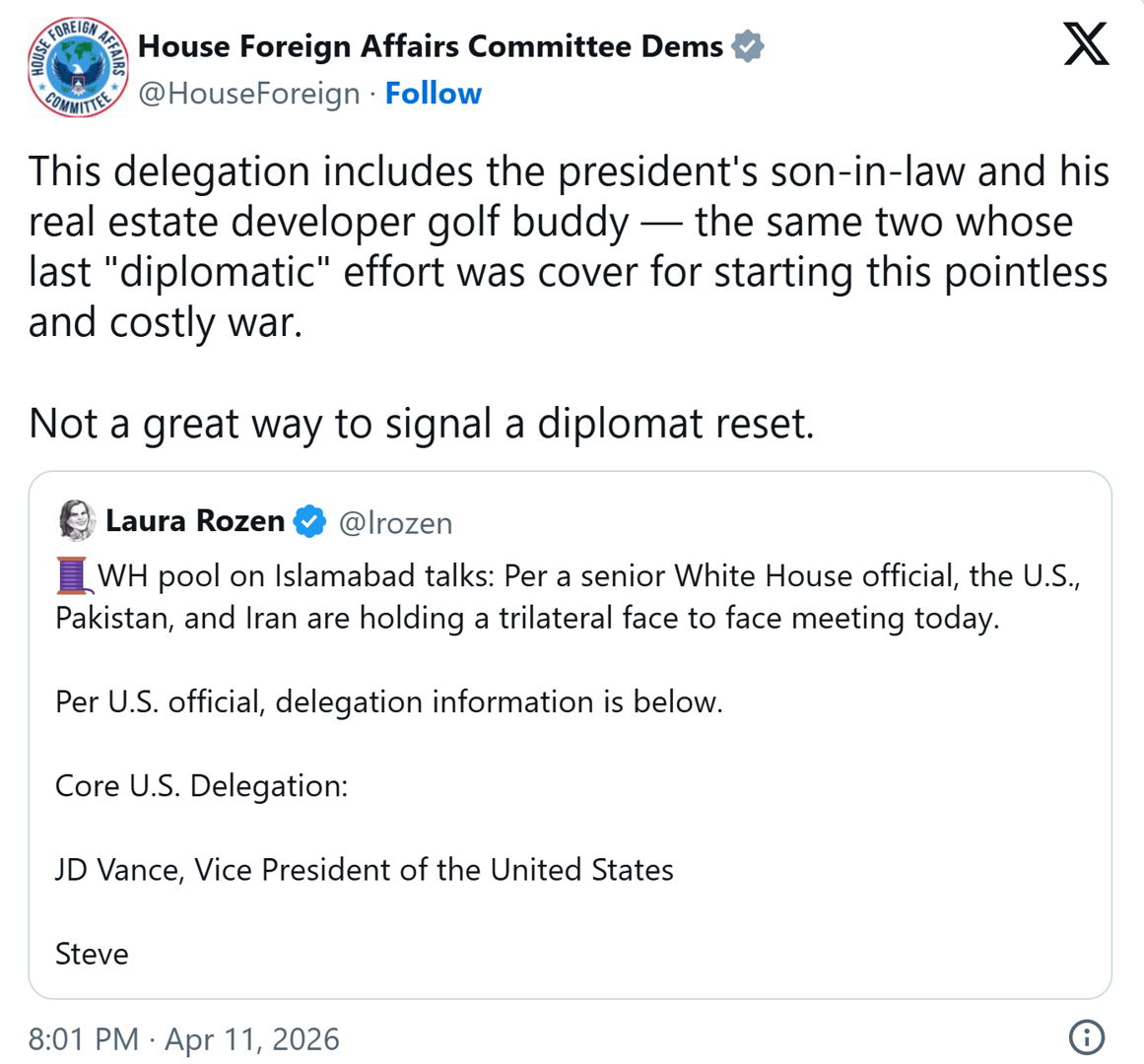Image resolution: width=1144 pixels, height=1064 pixels.
Task: Follow the HouseForeign account
Action: coord(433,94)
